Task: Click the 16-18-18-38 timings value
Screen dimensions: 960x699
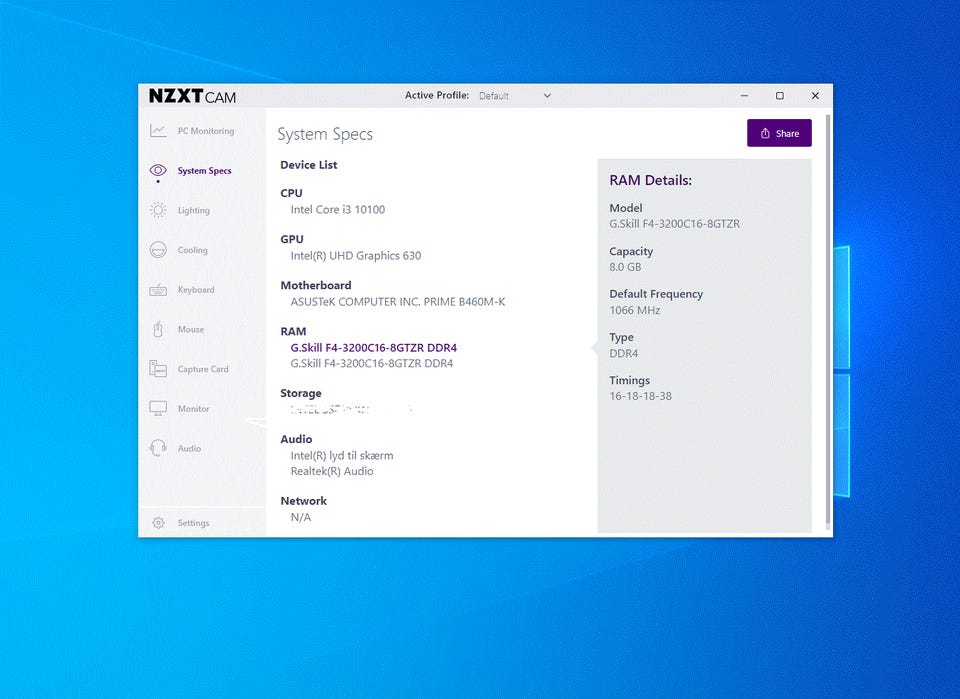Action: point(640,396)
